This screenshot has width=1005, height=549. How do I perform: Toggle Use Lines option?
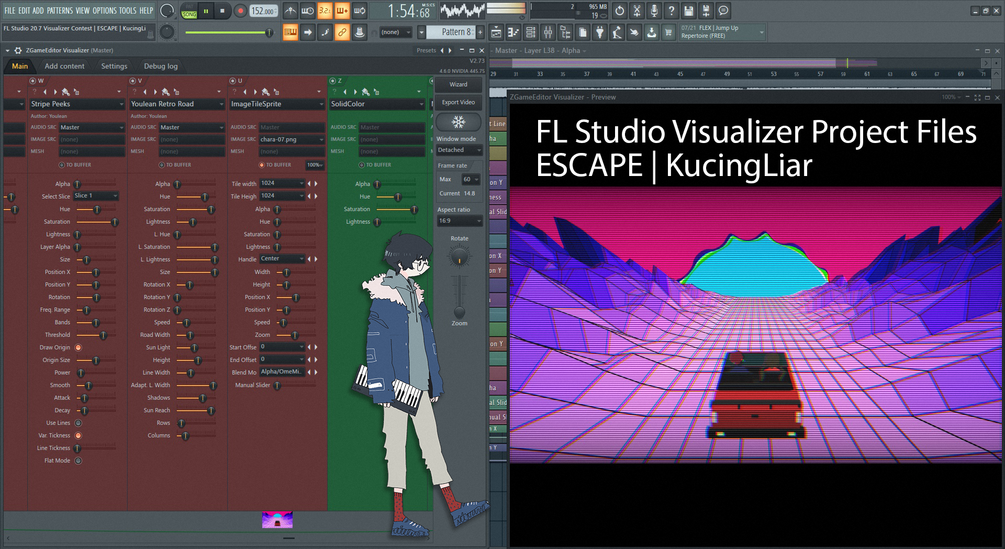pyautogui.click(x=78, y=423)
